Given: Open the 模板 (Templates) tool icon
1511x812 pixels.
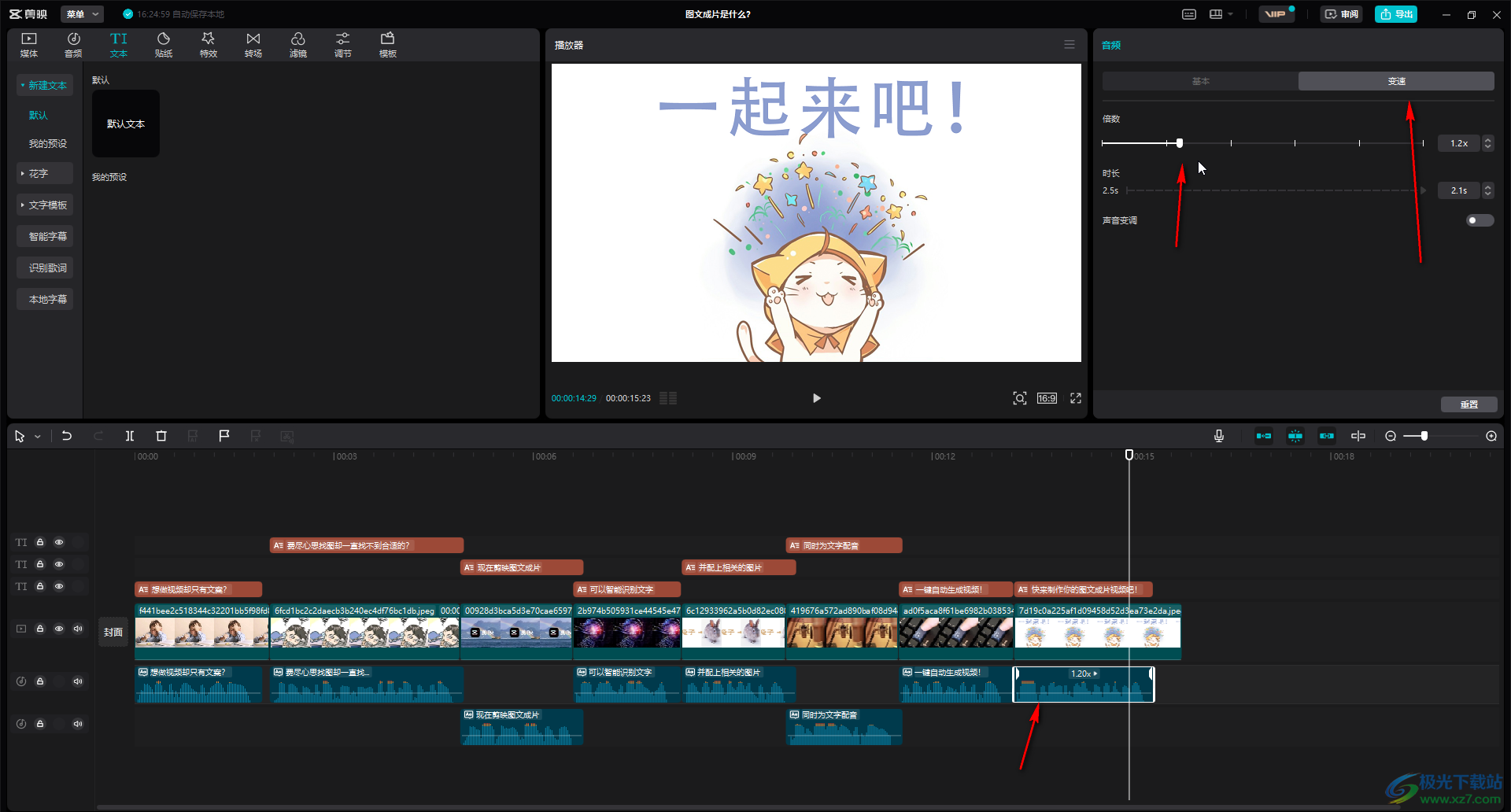Looking at the screenshot, I should coord(388,45).
